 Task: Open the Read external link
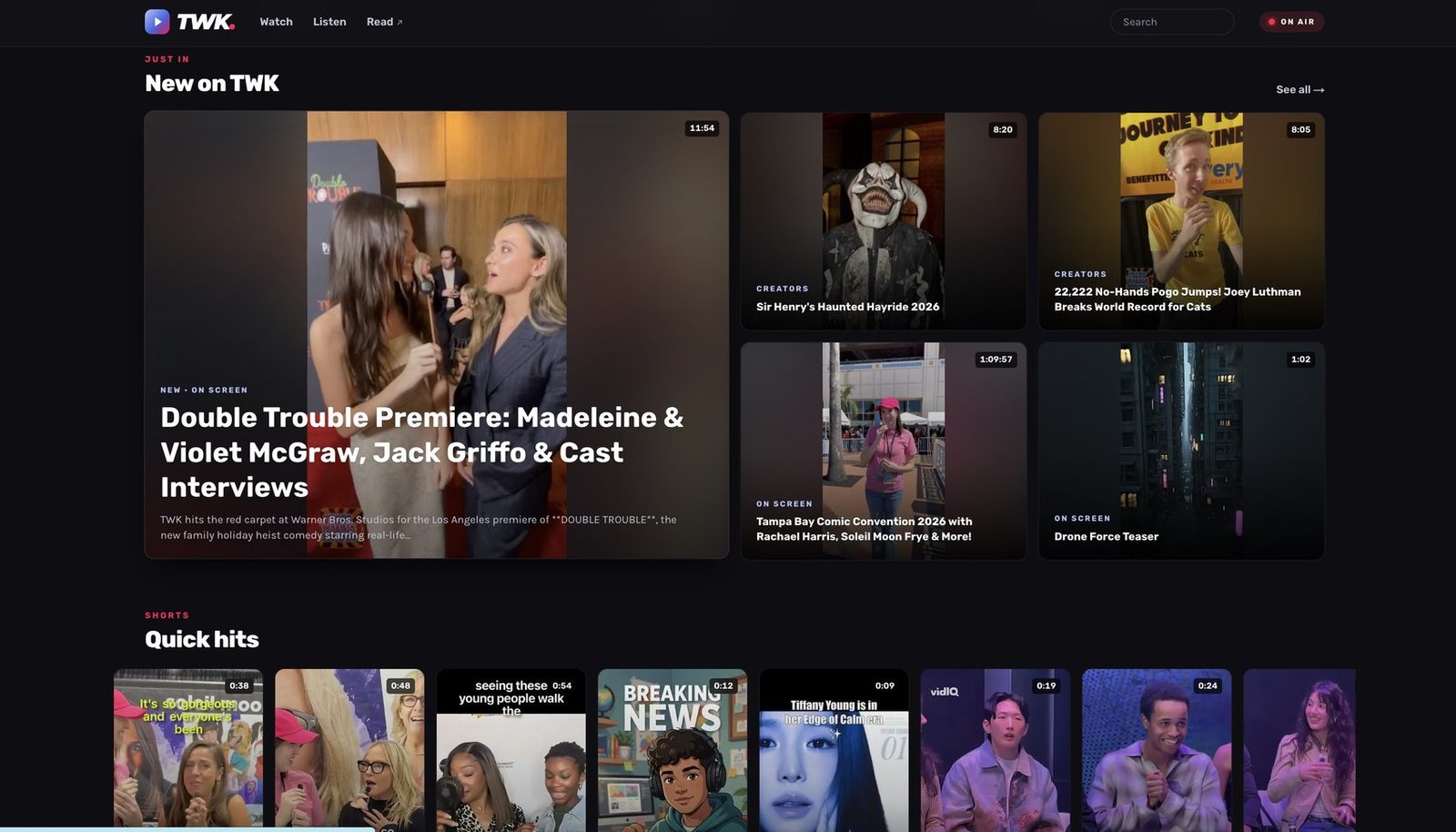pos(384,22)
